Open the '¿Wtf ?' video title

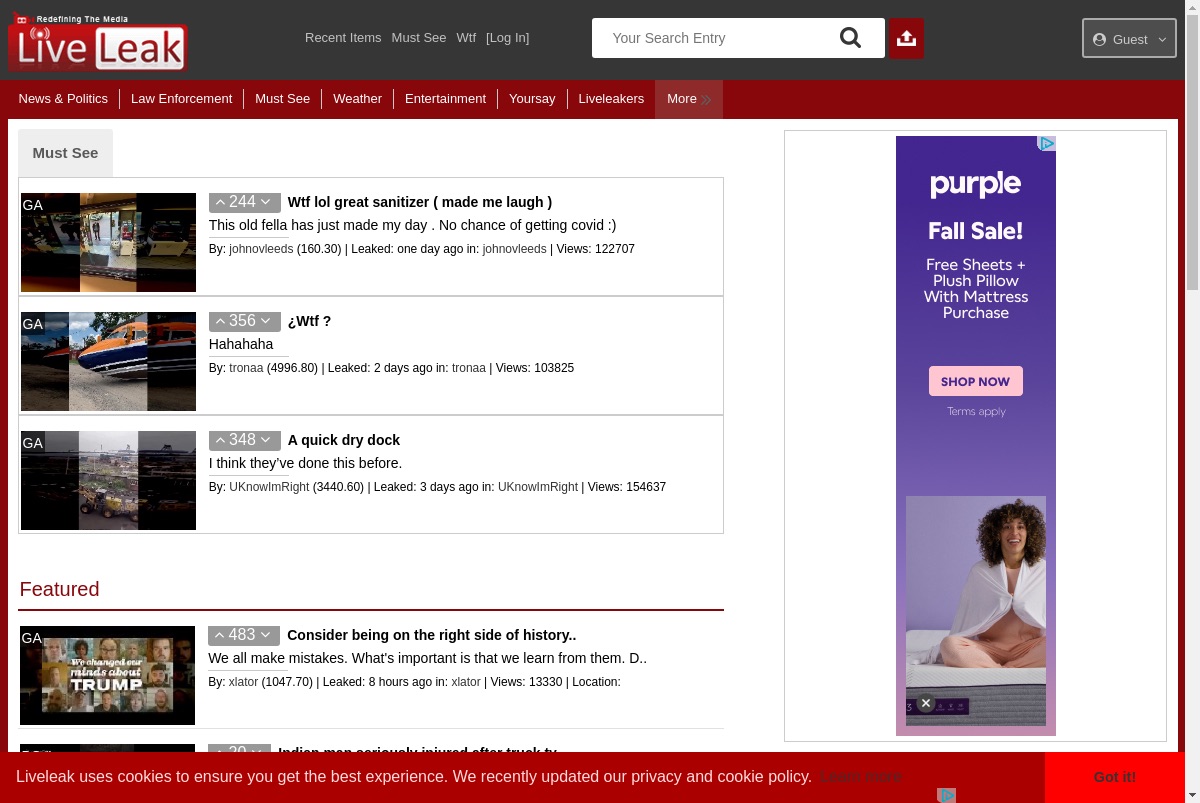coord(309,321)
